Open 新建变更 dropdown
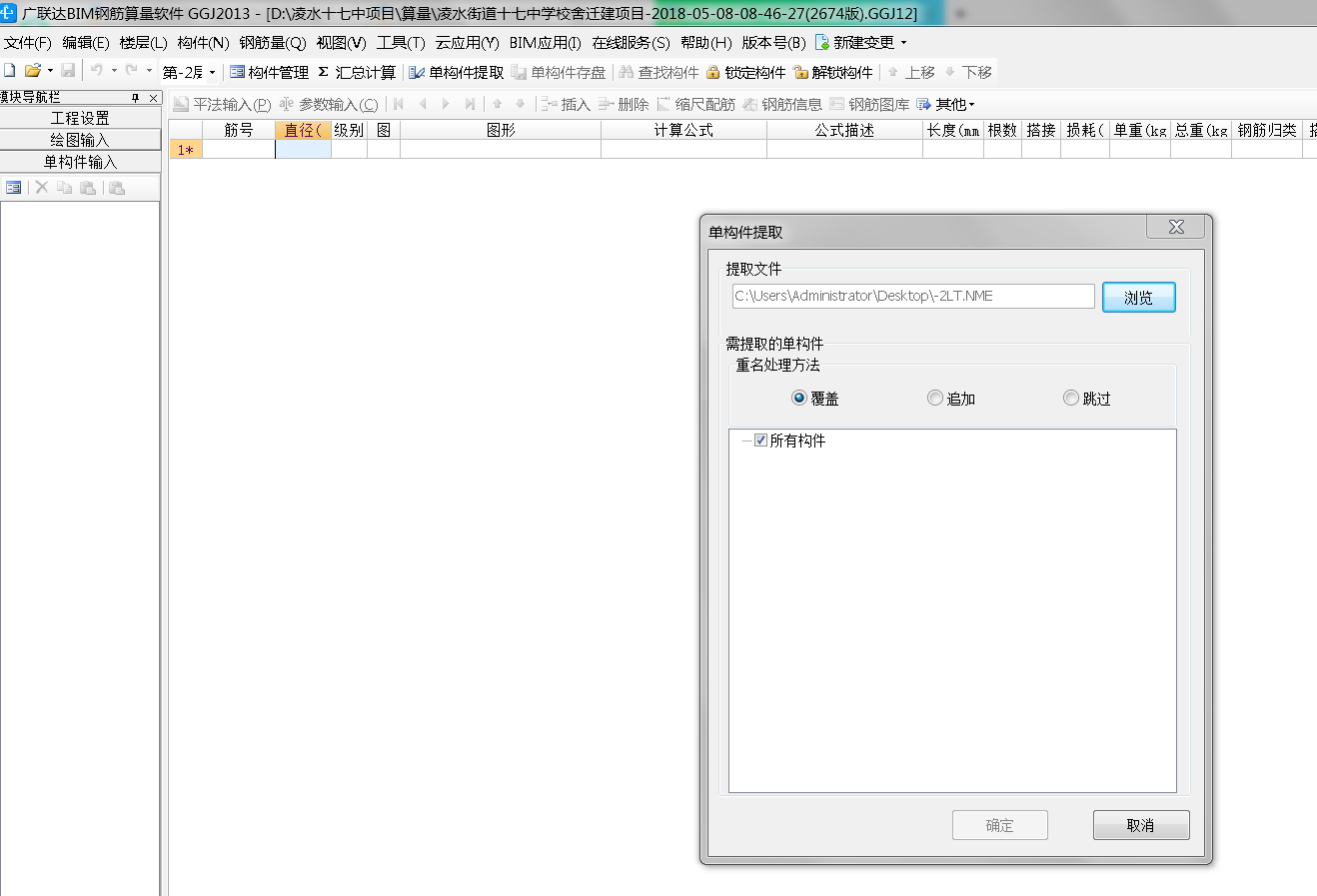Image resolution: width=1317 pixels, height=896 pixels. click(x=861, y=43)
